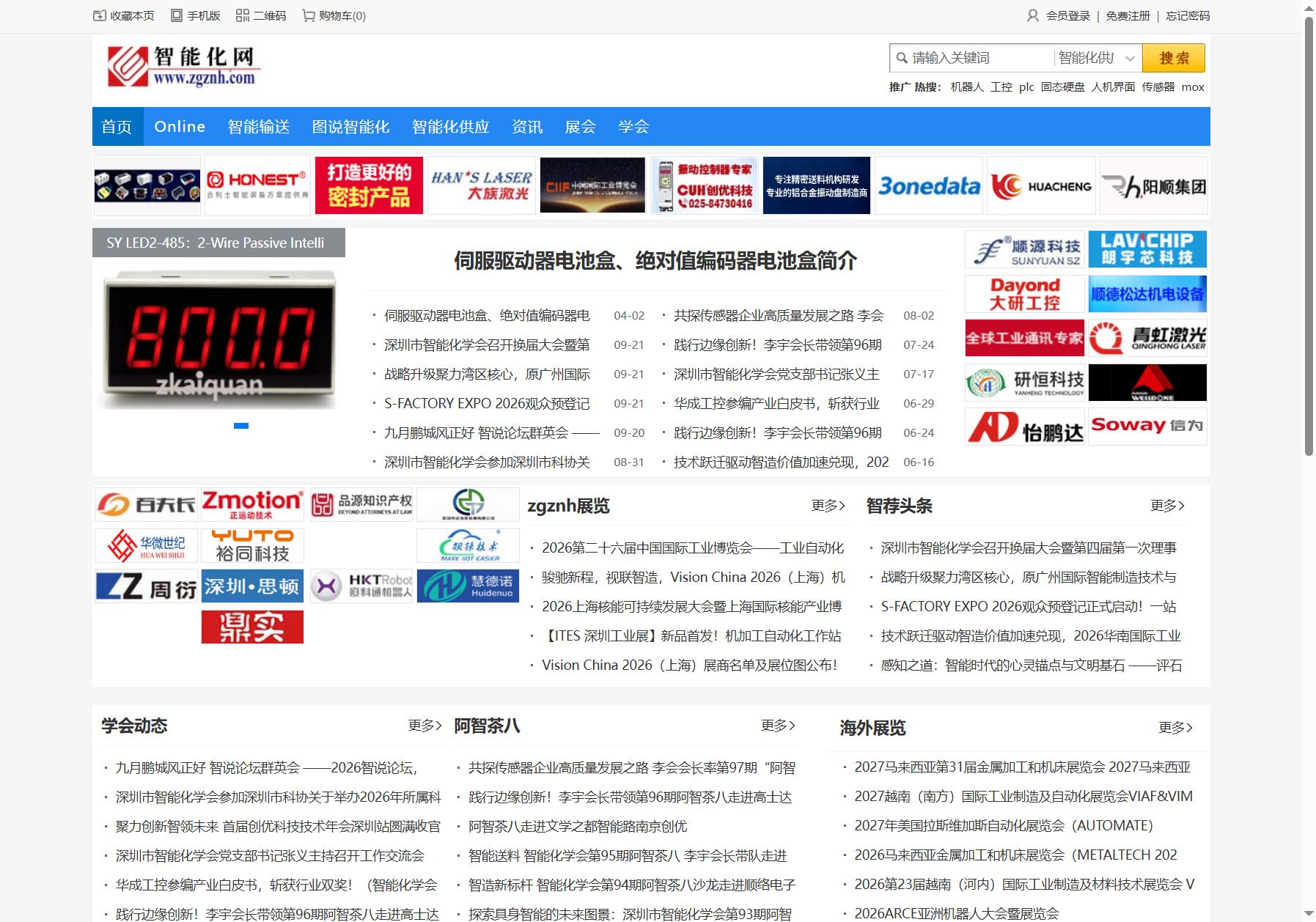Viewport: 1316px width, 922px height.
Task: Open the 忘记密码 link
Action: [1188, 15]
